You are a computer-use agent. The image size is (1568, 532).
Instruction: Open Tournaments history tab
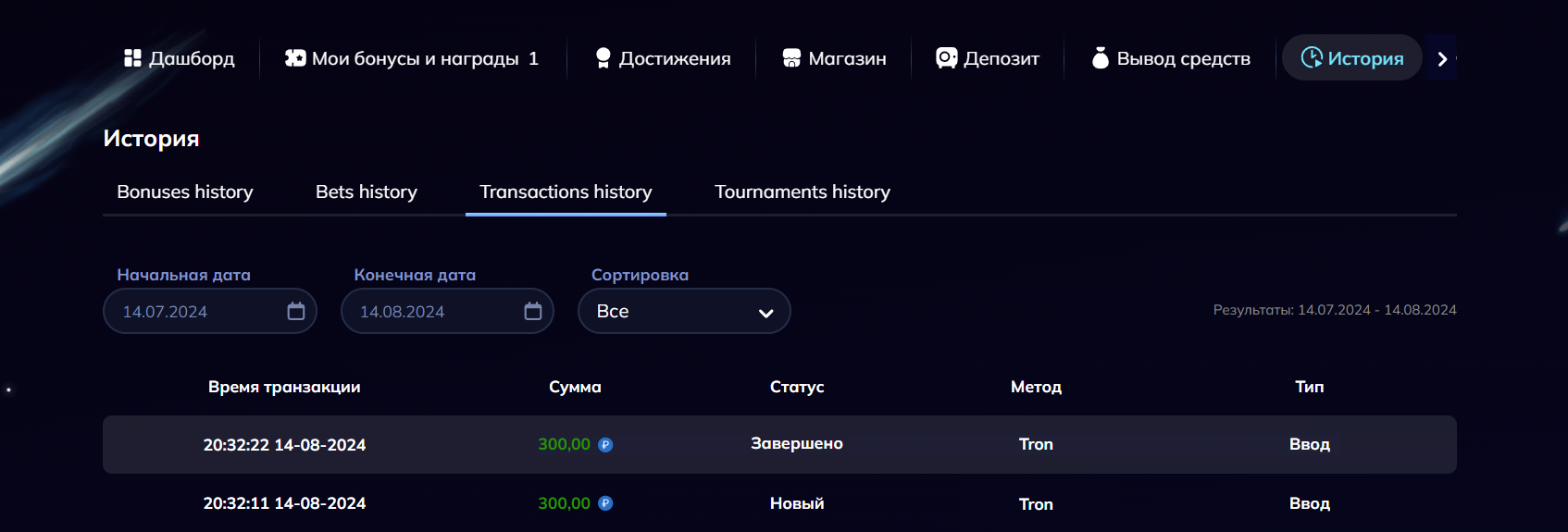[802, 192]
